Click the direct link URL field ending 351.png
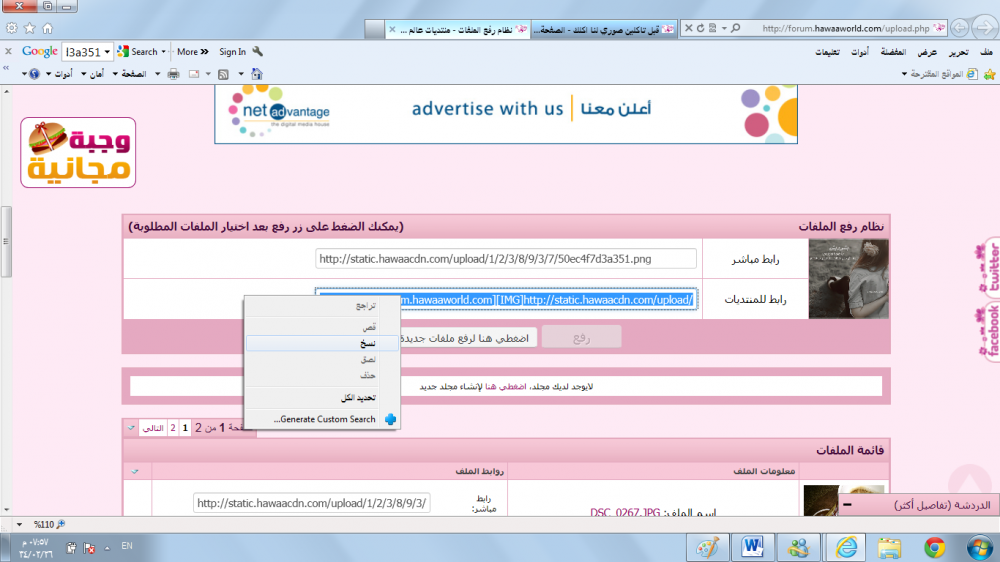This screenshot has width=1000, height=562. point(505,259)
